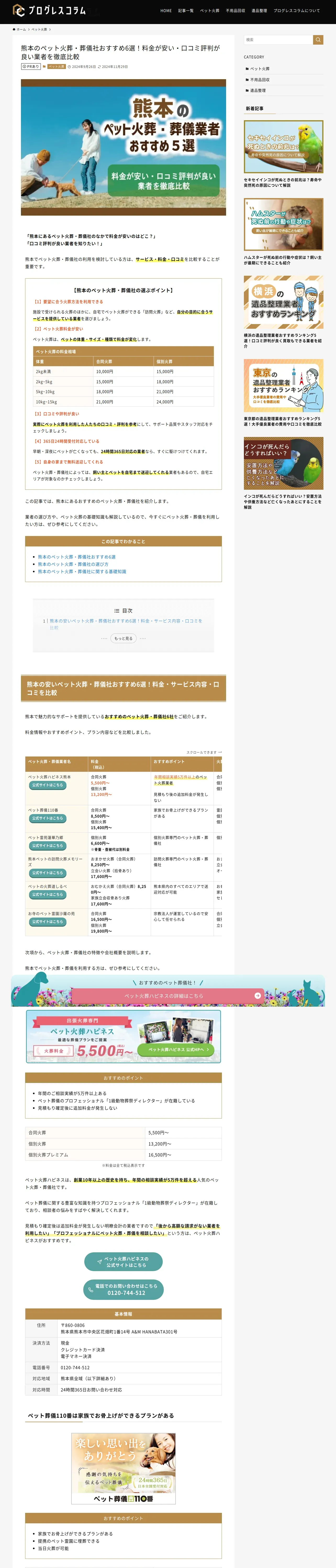Open the セキセイインコ article thumbnail

point(284,147)
